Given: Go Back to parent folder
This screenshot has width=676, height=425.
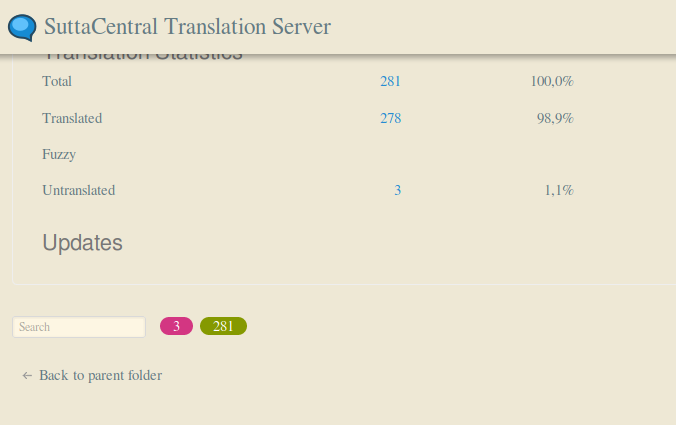Looking at the screenshot, I should pyautogui.click(x=92, y=375).
